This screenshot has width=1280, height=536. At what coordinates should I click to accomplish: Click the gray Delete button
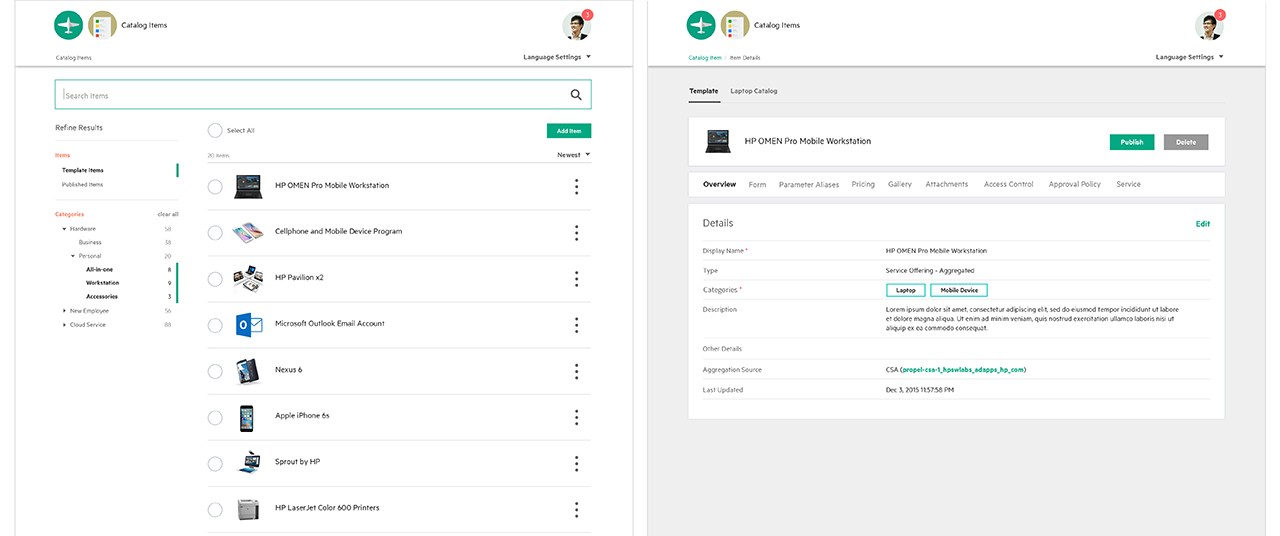1186,142
